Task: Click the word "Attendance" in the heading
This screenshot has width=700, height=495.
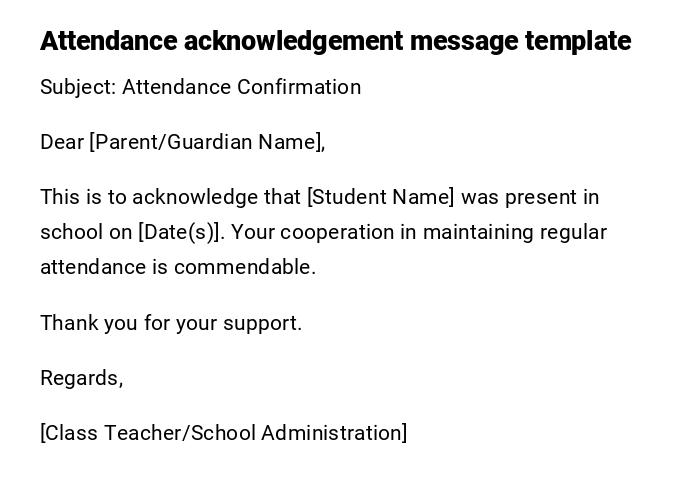Action: [108, 41]
